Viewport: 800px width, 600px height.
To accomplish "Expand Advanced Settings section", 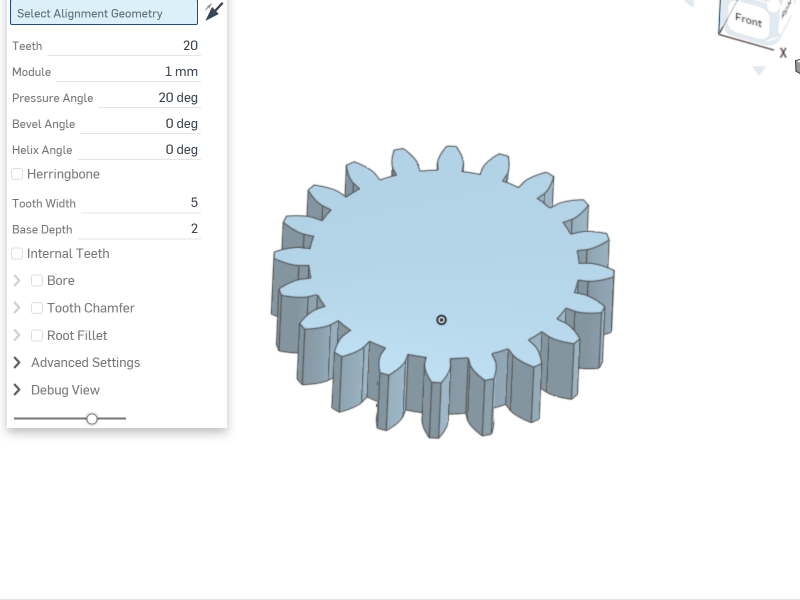I will pos(17,363).
